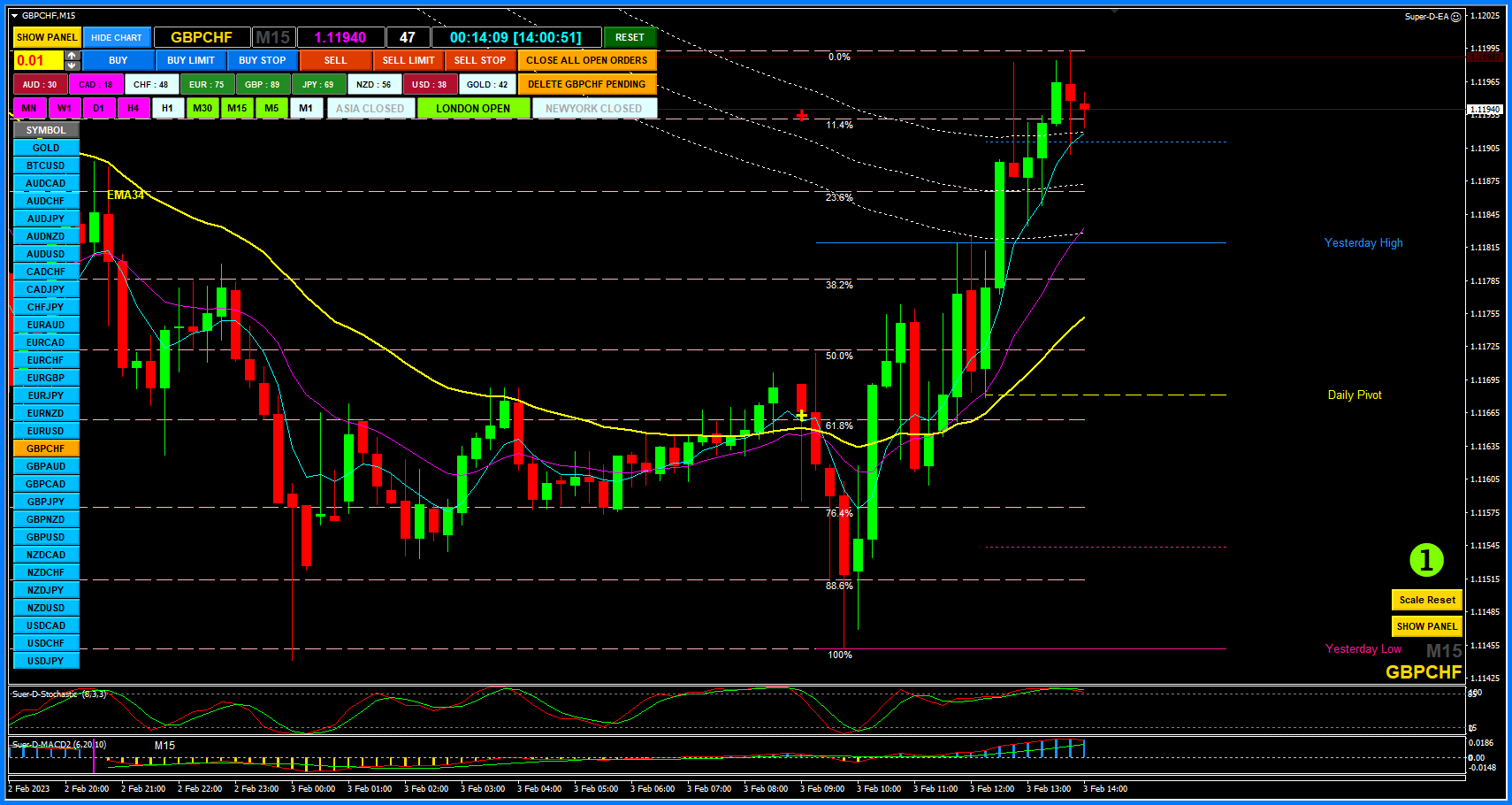Switch to the H4 timeframe

click(x=133, y=109)
